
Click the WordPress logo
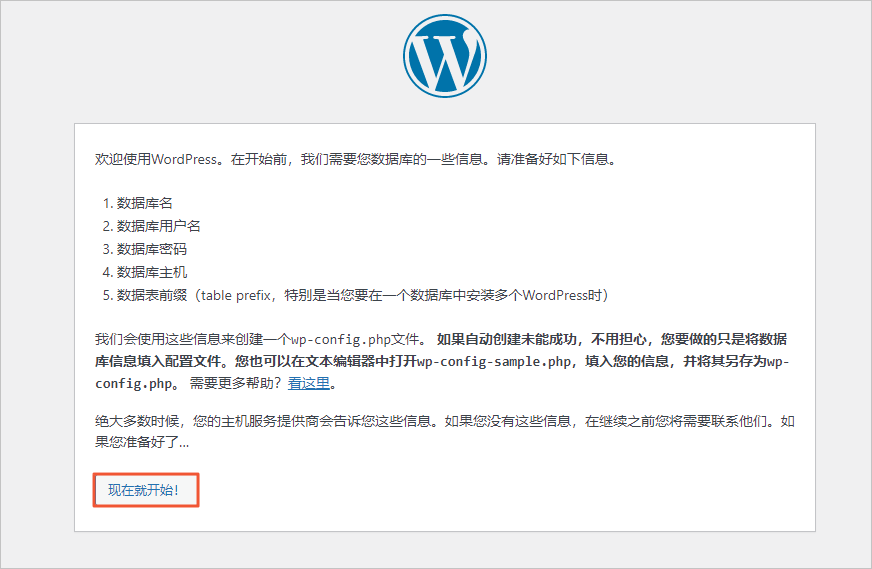(445, 56)
